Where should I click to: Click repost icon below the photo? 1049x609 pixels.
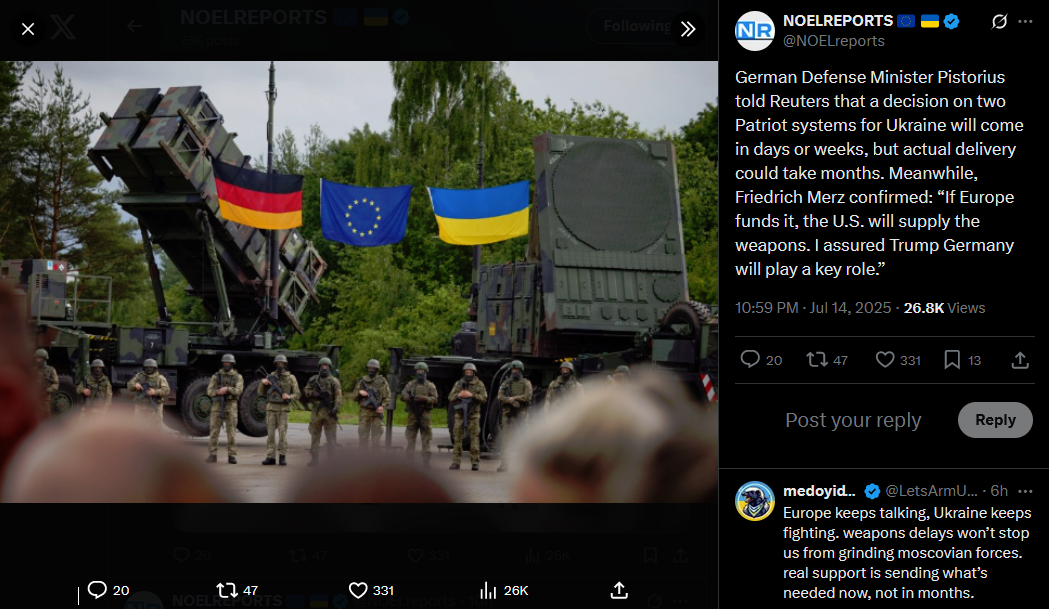pos(227,590)
